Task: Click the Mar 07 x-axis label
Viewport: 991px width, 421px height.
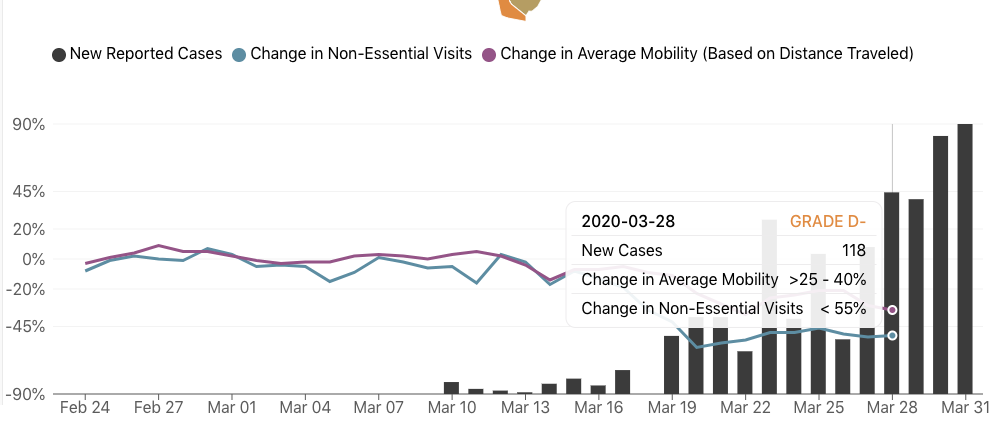Action: (378, 408)
